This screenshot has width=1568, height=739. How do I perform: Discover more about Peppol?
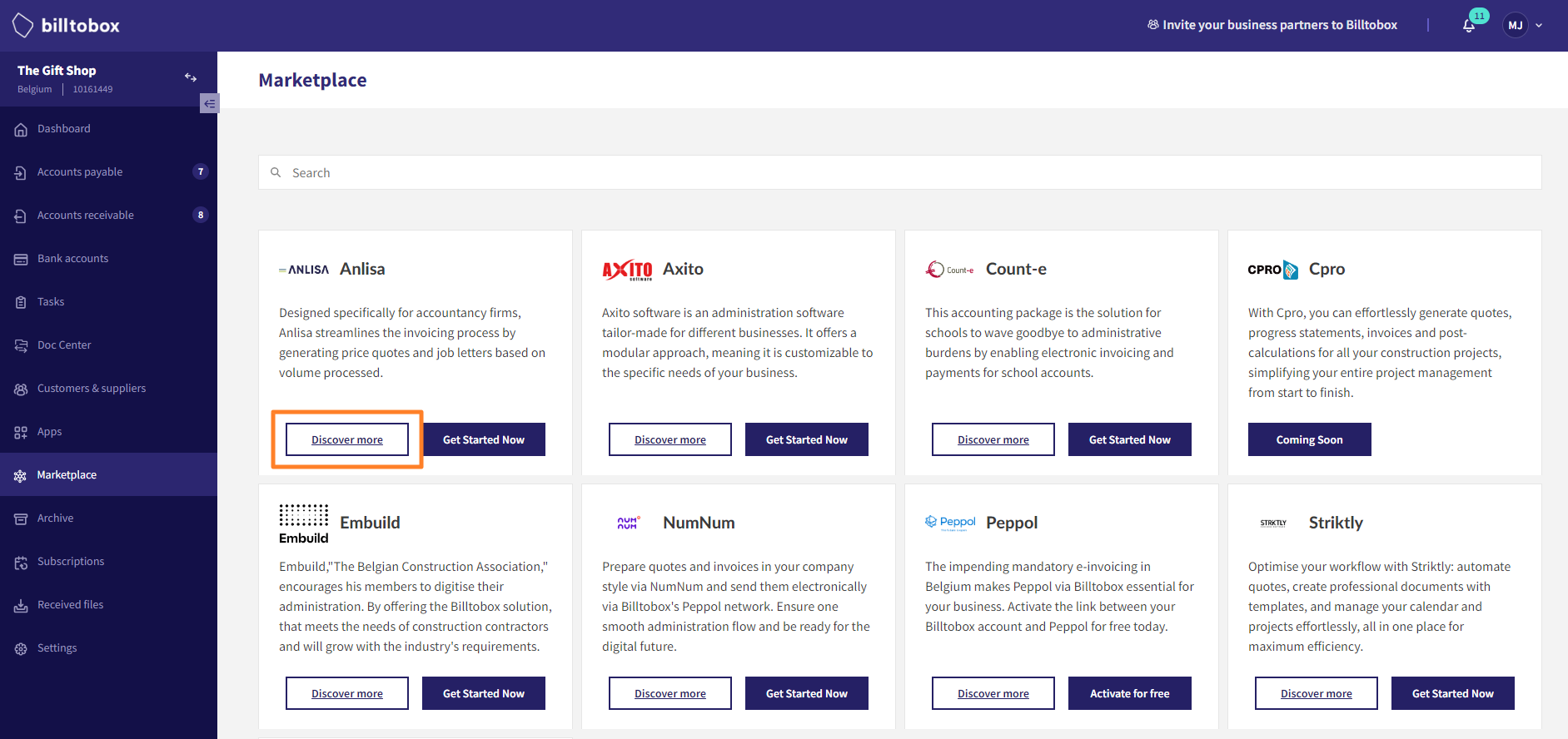993,693
